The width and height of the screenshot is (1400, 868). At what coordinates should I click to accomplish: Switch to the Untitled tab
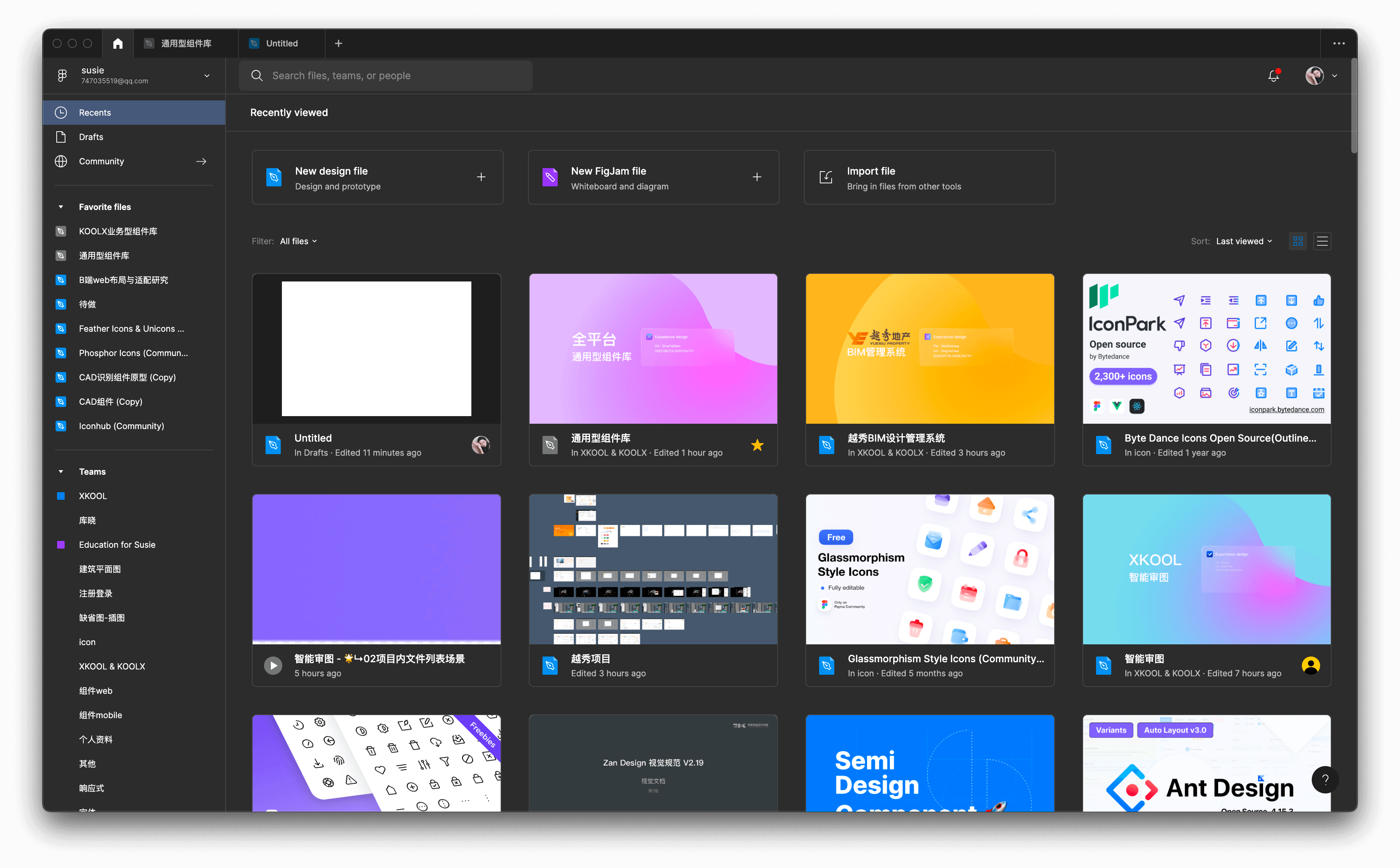[281, 44]
